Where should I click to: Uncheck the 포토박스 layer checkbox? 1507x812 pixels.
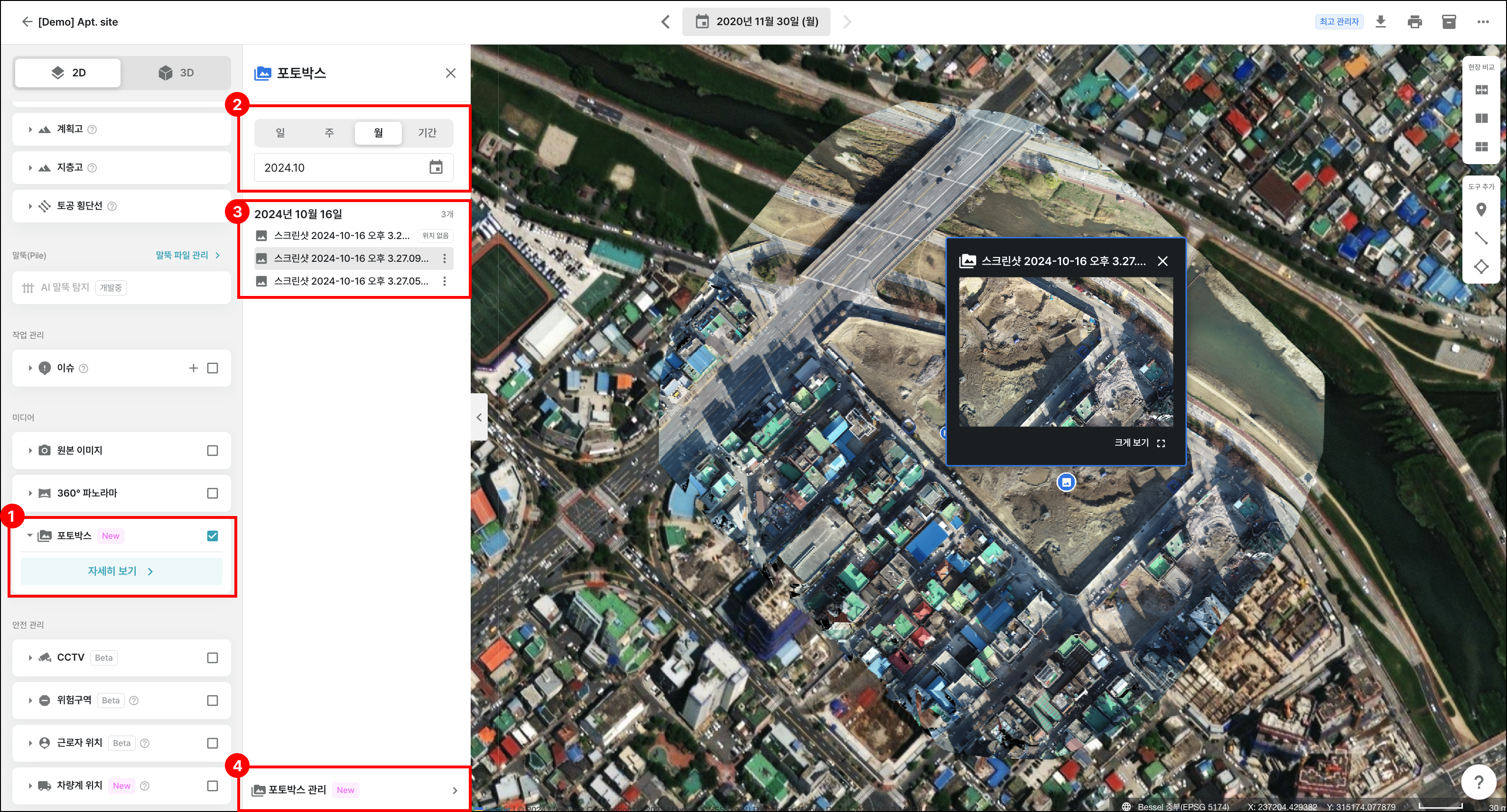[x=213, y=536]
